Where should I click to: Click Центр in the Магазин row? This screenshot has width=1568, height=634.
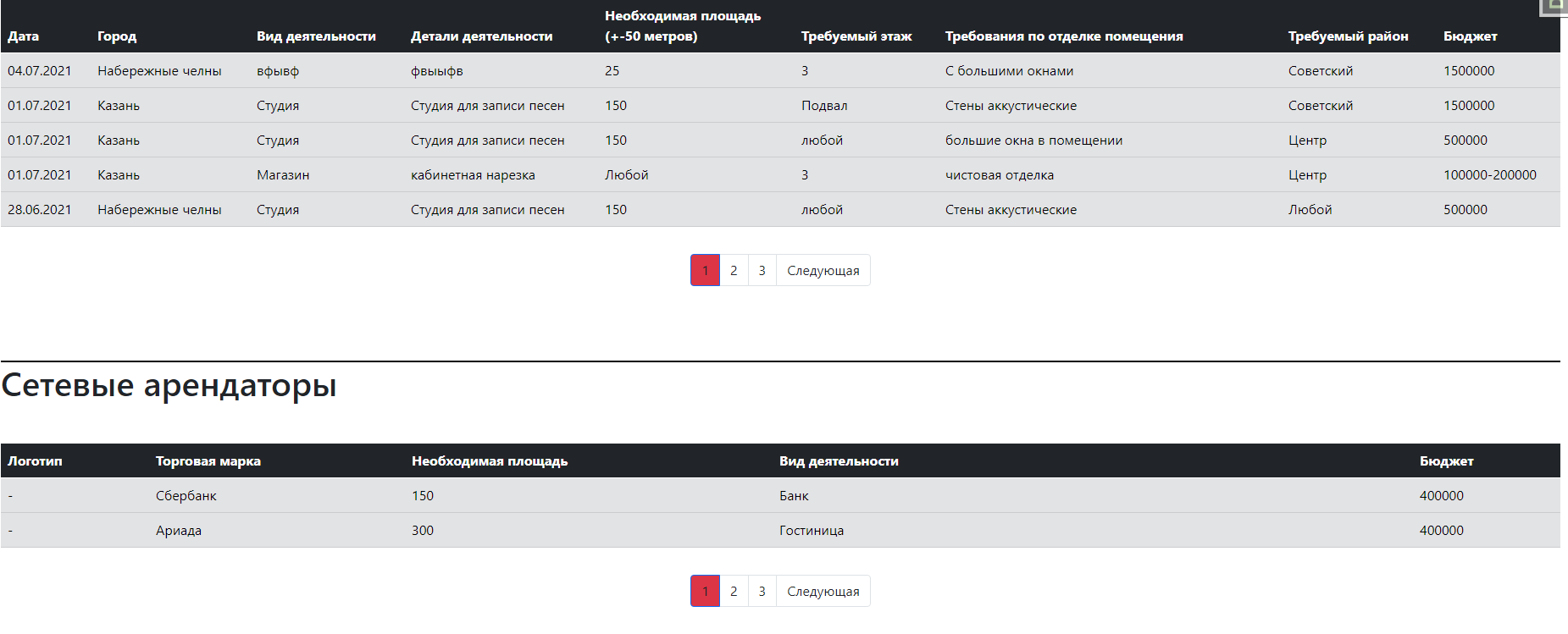1307,175
